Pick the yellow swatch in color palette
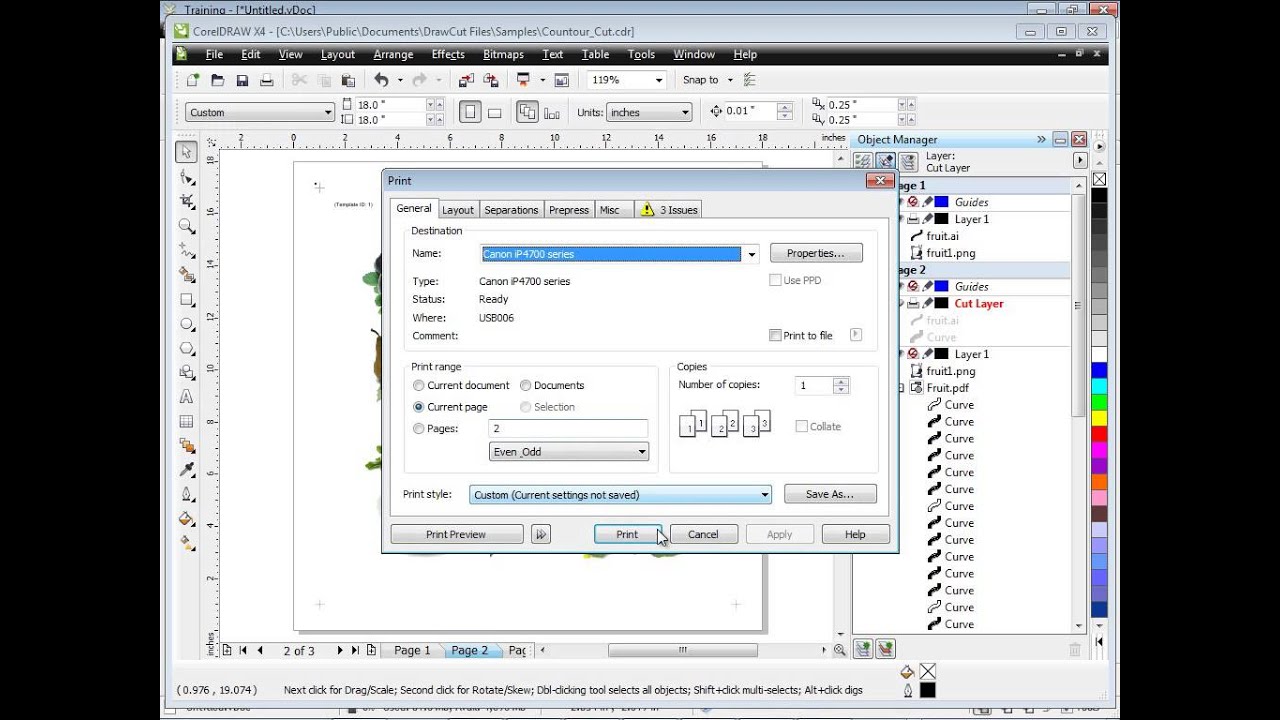The height and width of the screenshot is (720, 1280). pos(1099,418)
